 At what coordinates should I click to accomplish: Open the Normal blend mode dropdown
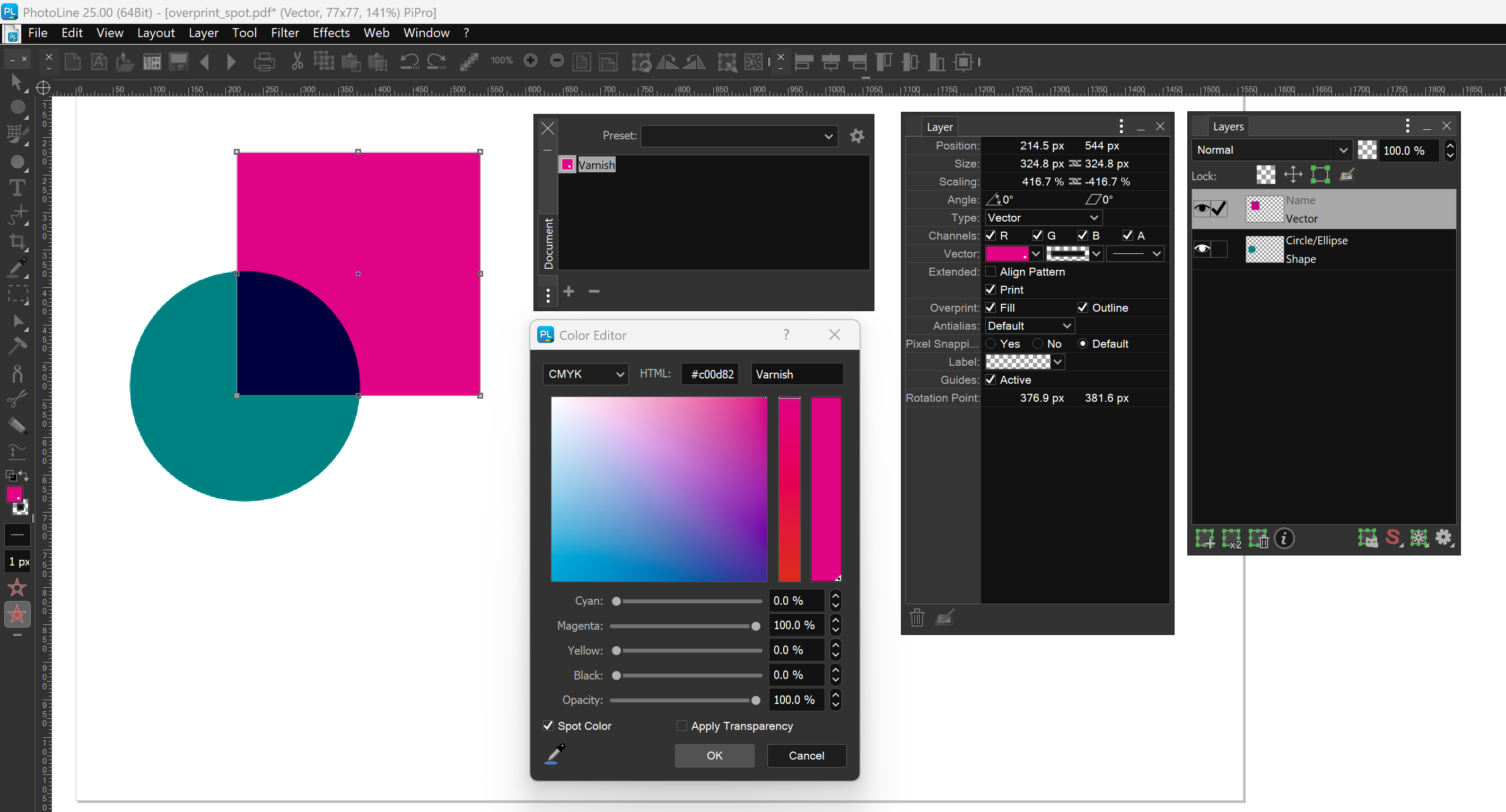(x=1272, y=150)
